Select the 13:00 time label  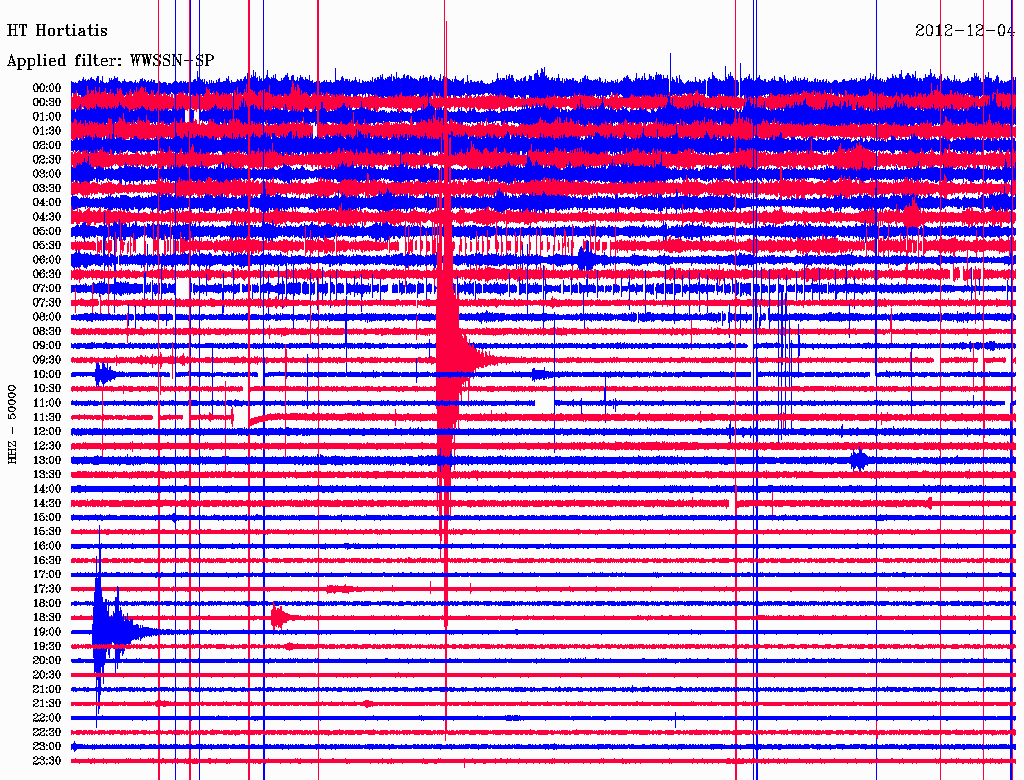[x=47, y=461]
